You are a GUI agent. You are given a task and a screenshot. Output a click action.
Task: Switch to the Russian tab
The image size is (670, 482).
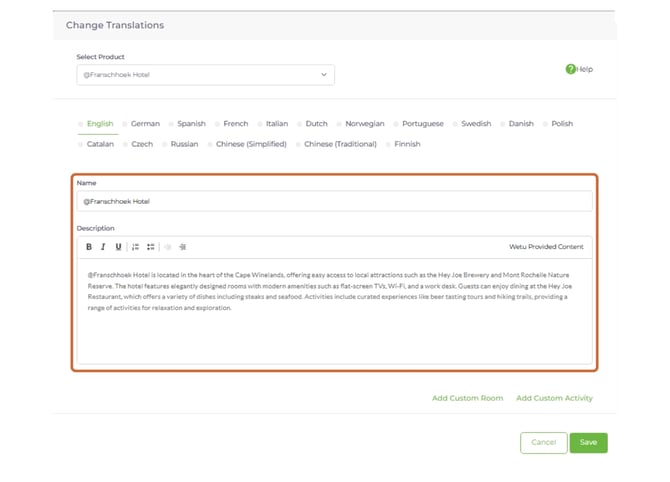pos(184,144)
